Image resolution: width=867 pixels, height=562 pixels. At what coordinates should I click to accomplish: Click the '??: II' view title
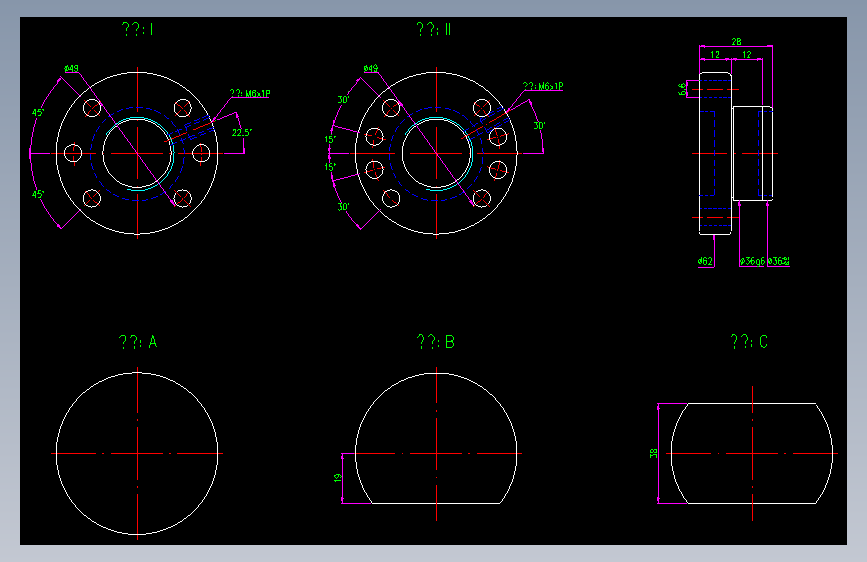(x=434, y=29)
